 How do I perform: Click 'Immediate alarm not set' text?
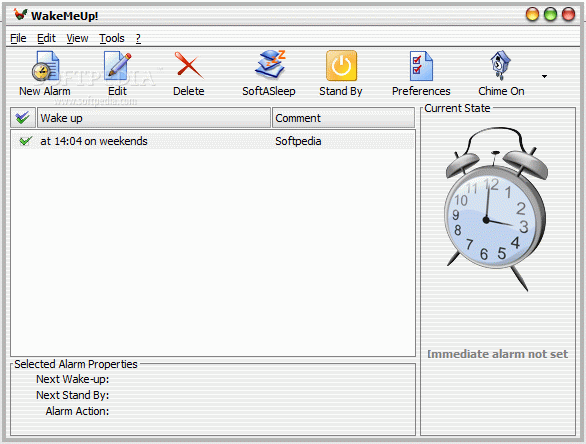coord(497,354)
